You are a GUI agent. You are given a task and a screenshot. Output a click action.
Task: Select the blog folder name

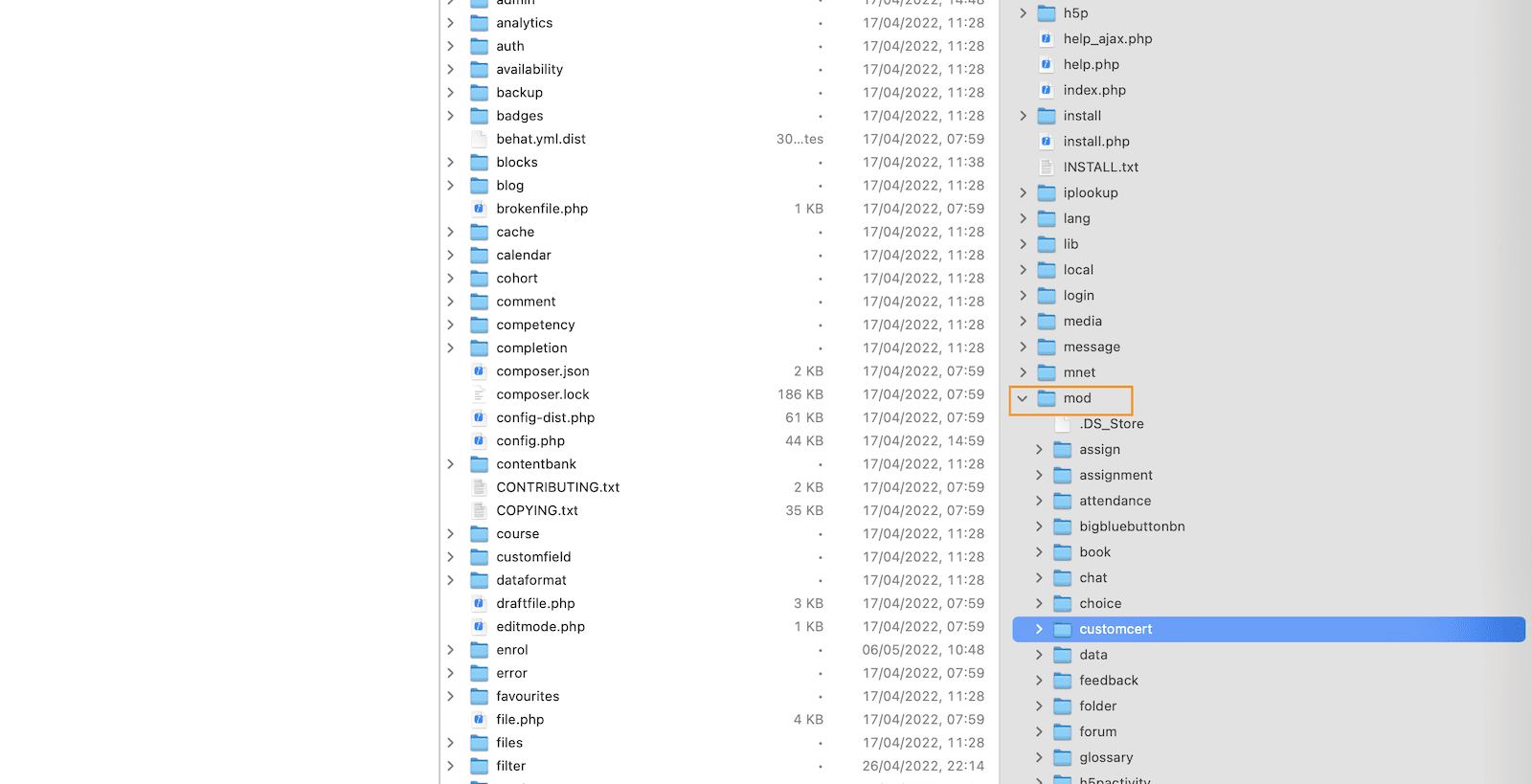coord(510,186)
